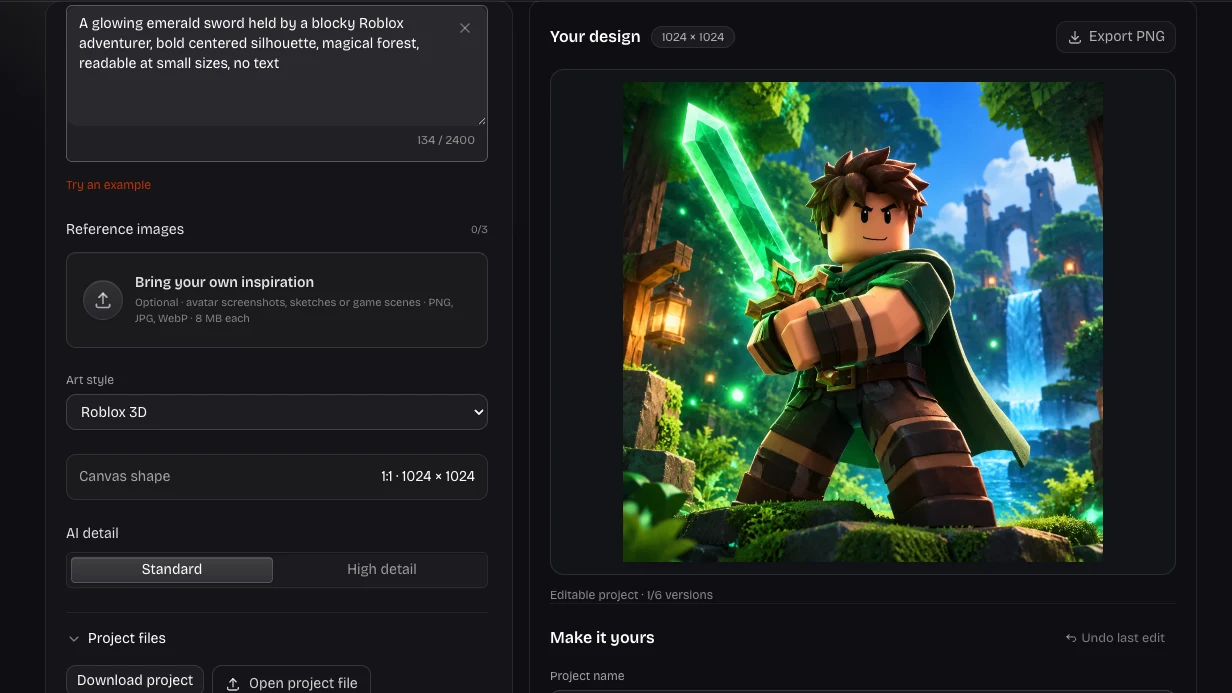This screenshot has width=1232, height=693.
Task: Click the upload arrow icon for reference images
Action: pos(103,300)
